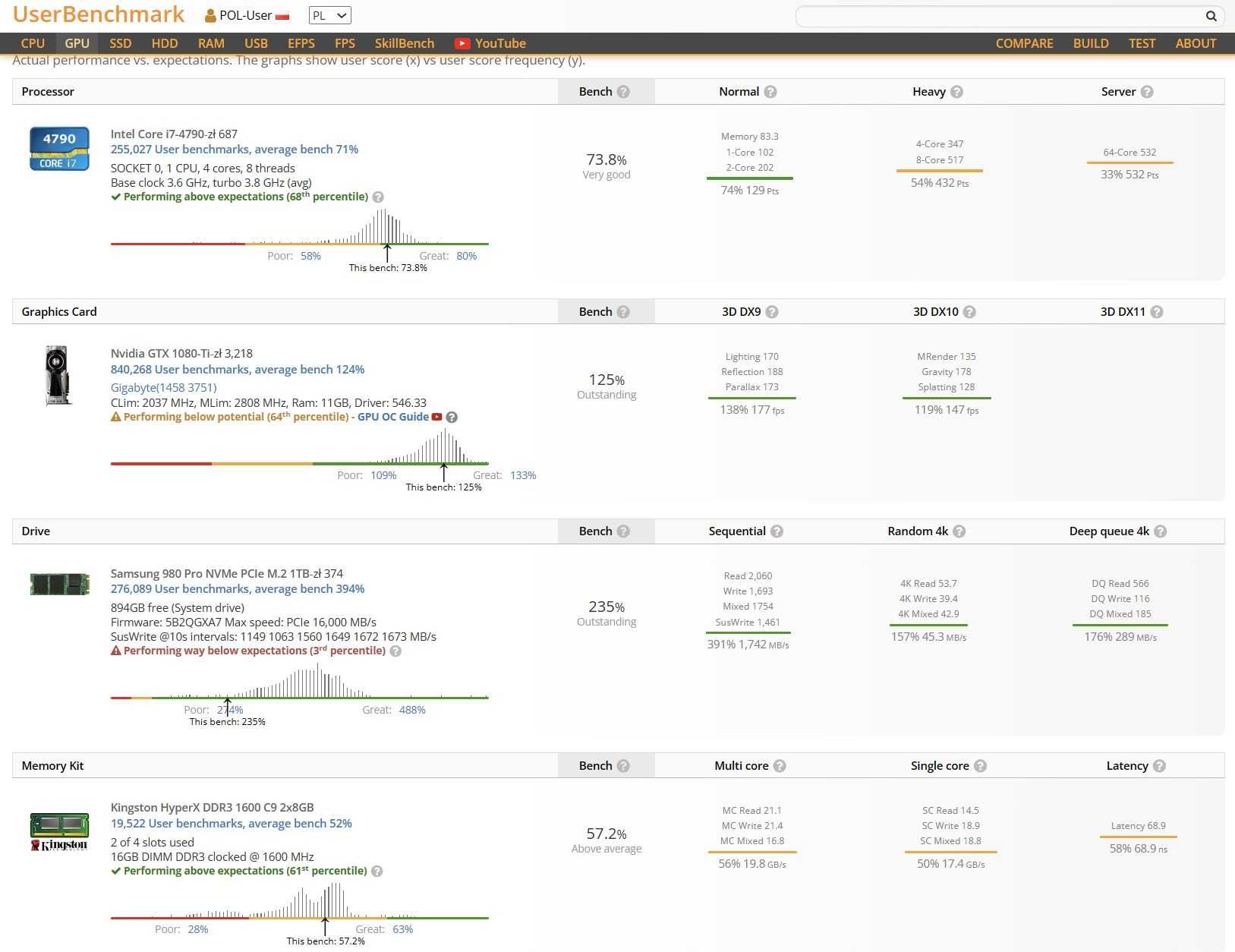Click help icon next to Processor Bench
This screenshot has width=1235, height=952.
(623, 92)
